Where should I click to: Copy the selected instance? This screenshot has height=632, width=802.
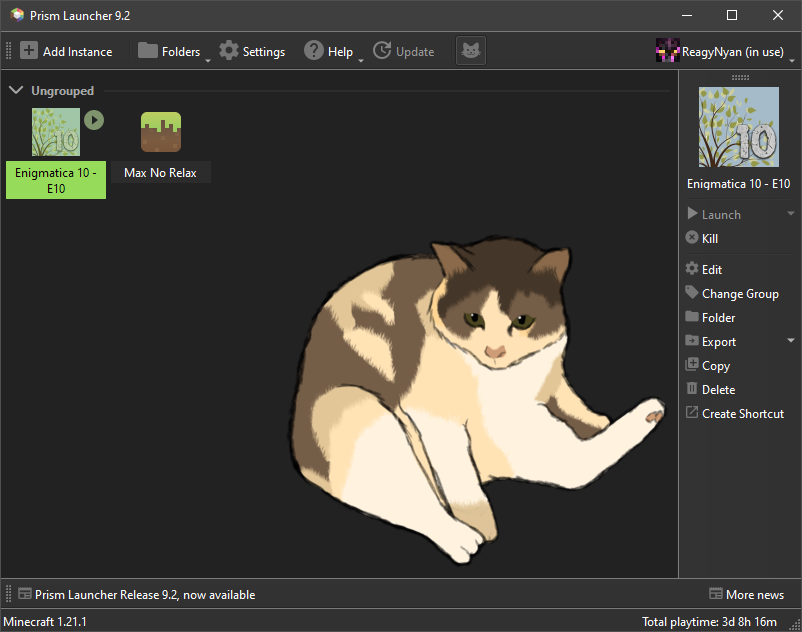(716, 366)
